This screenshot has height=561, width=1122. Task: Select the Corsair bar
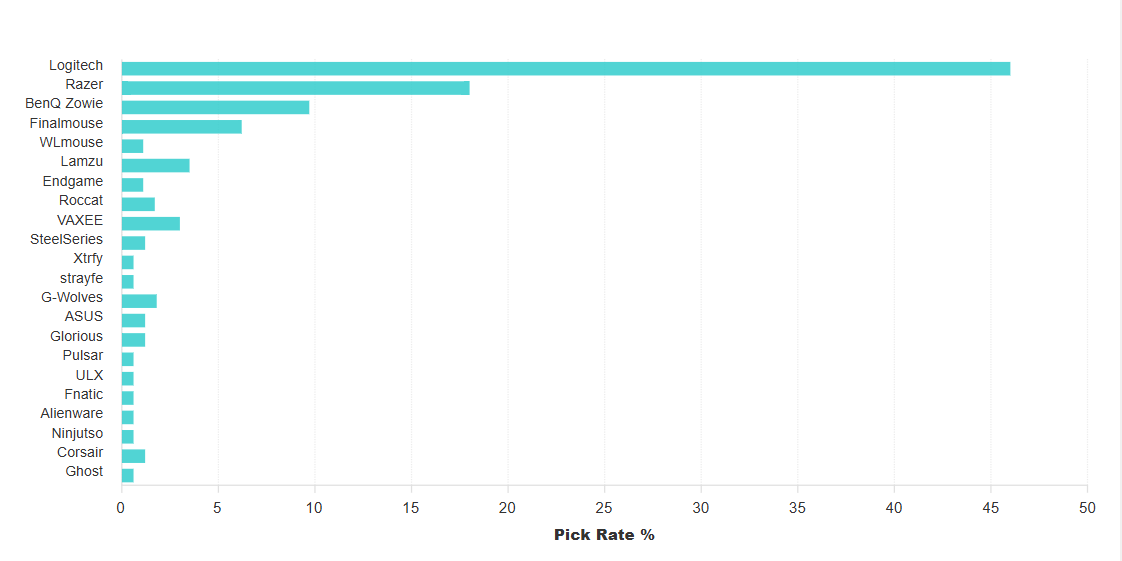(x=133, y=456)
